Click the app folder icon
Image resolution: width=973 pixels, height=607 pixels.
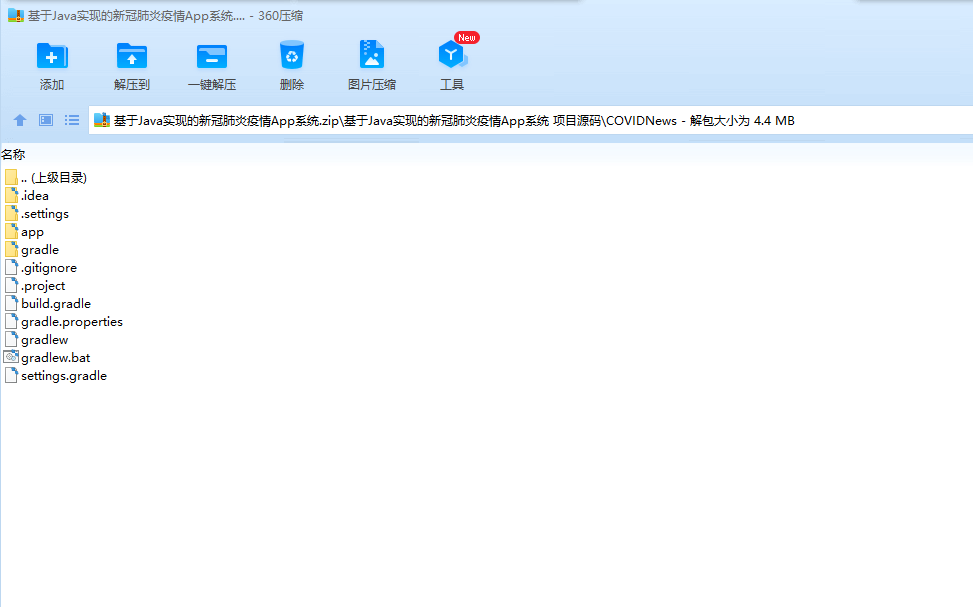(11, 232)
